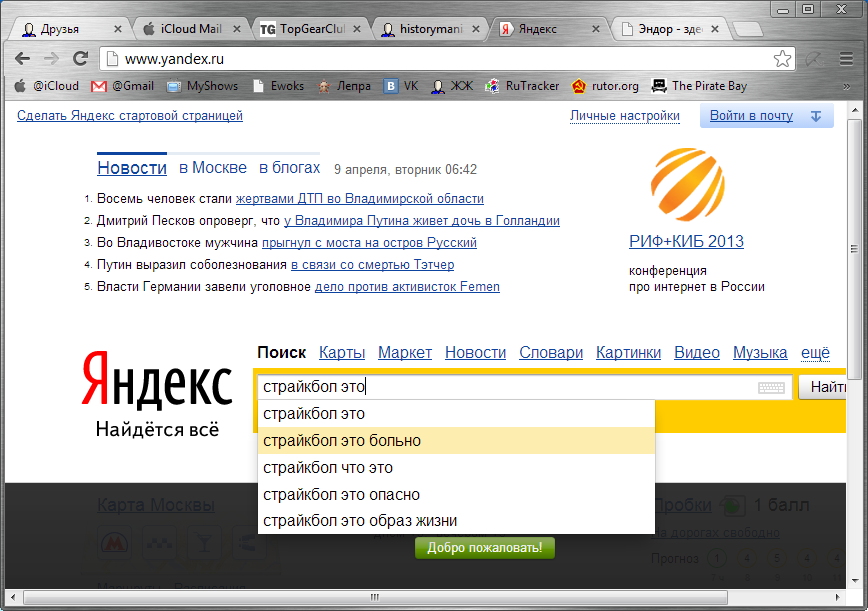
Task: Open the Музыка service link
Action: (760, 353)
